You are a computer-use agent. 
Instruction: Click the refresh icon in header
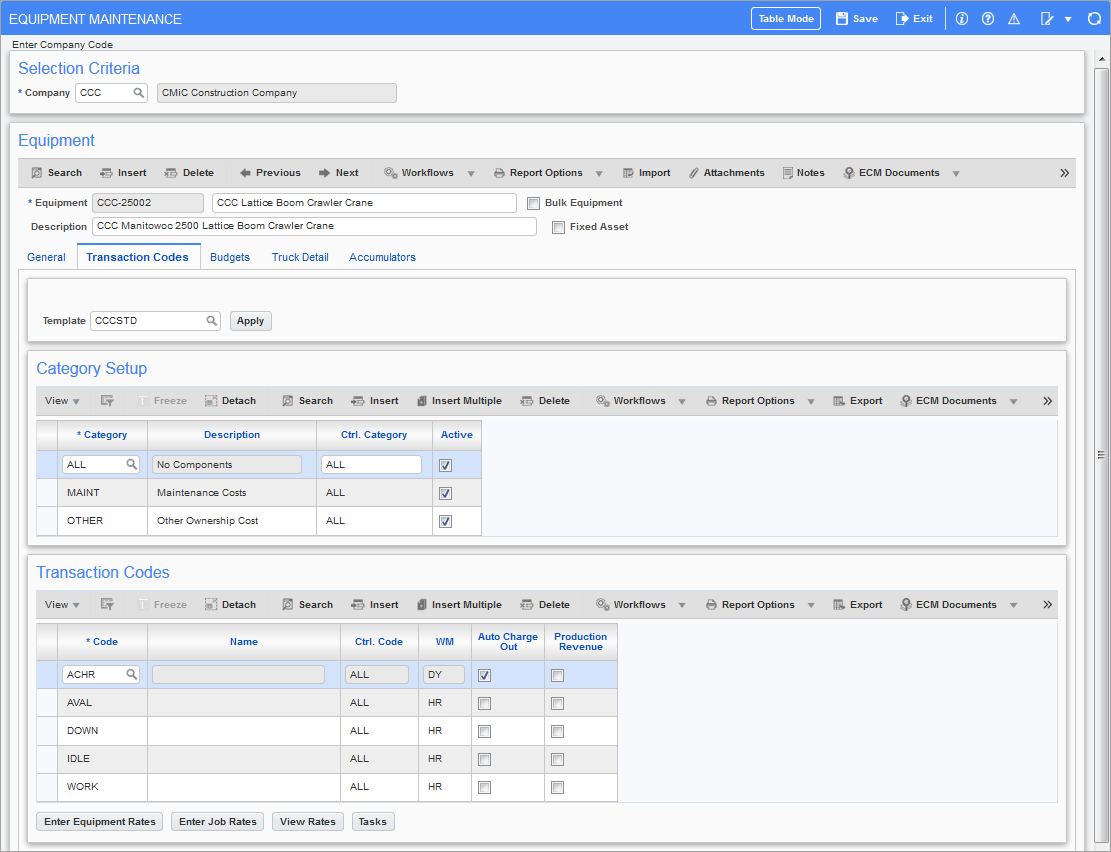(1094, 19)
